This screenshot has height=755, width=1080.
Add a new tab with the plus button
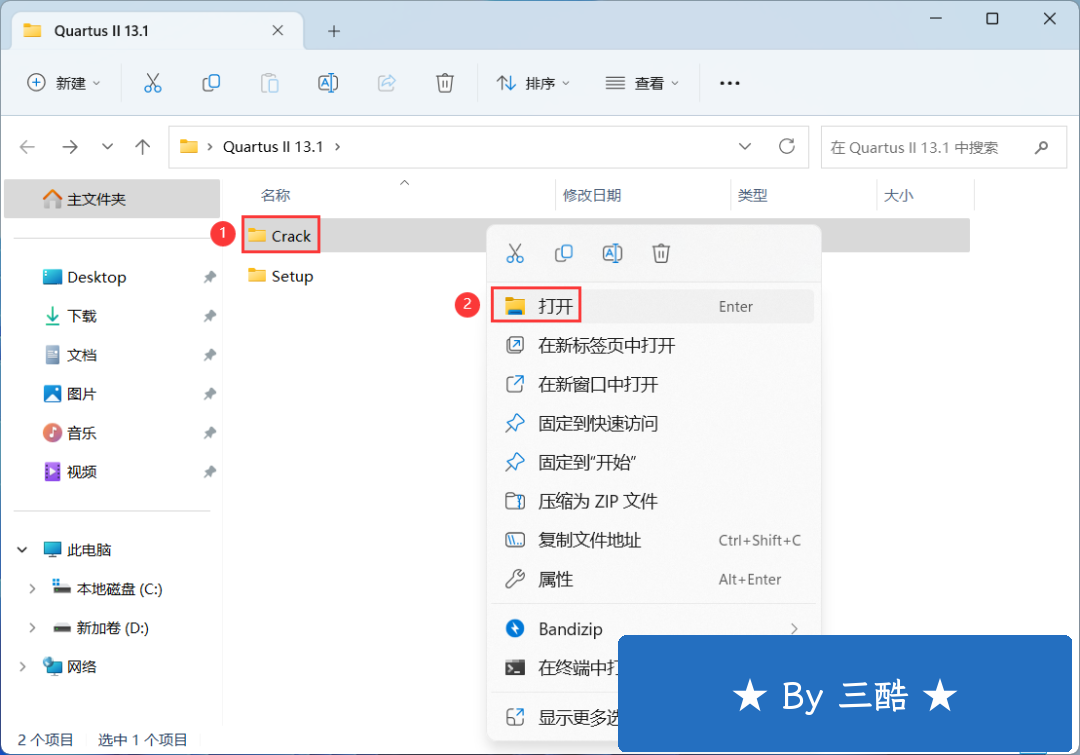point(334,31)
